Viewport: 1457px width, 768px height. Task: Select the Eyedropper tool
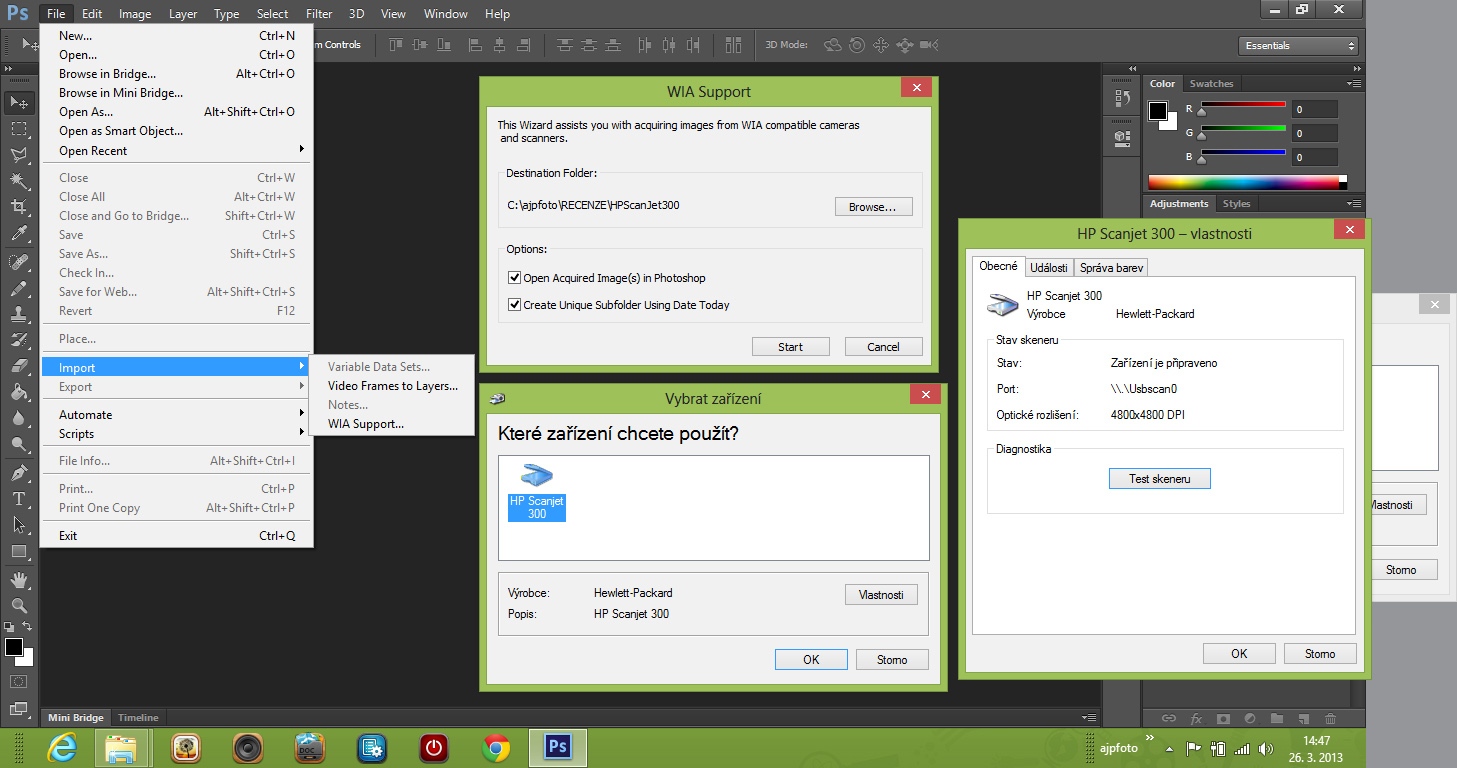tap(19, 234)
